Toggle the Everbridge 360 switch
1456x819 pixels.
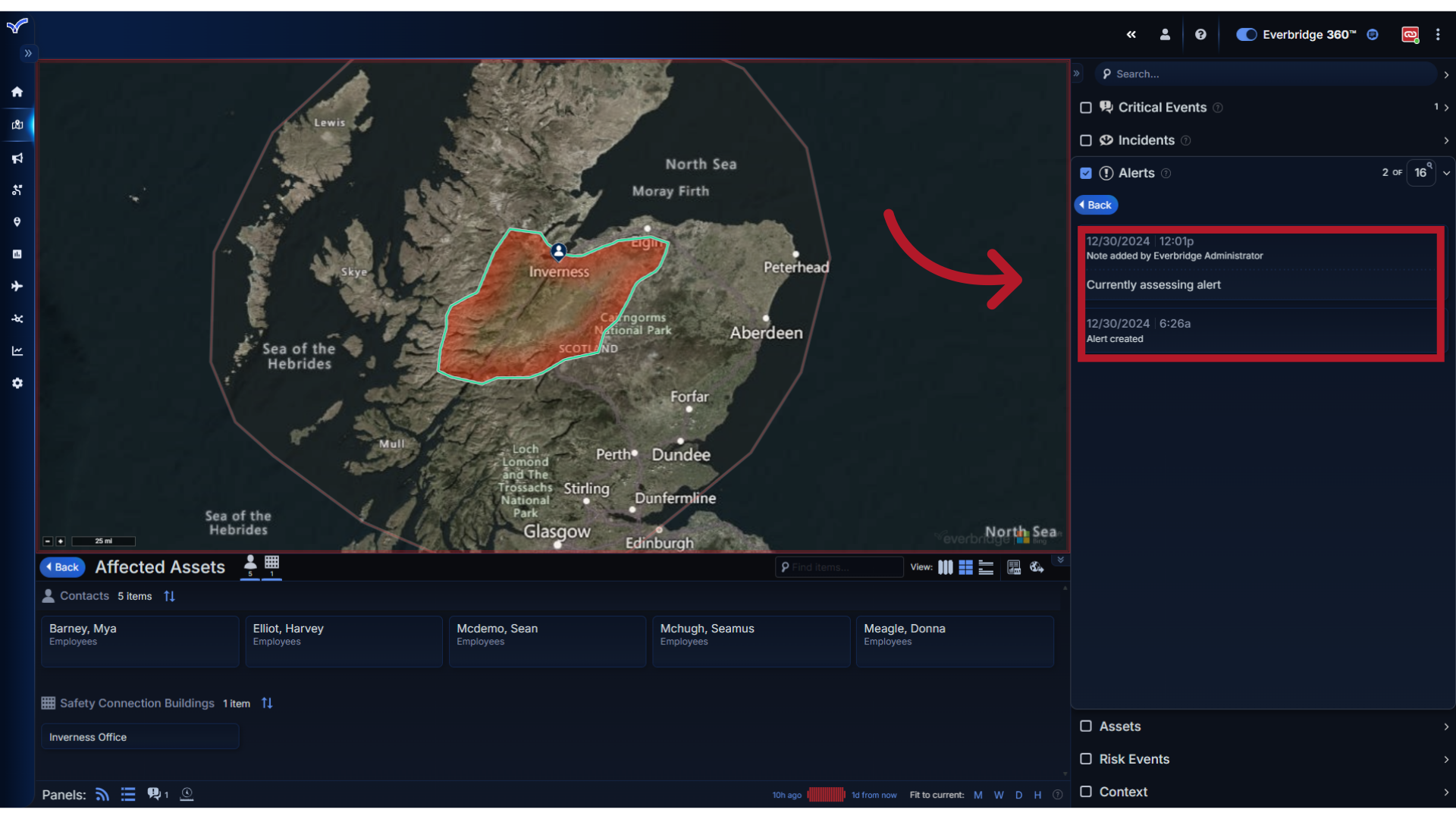point(1246,34)
